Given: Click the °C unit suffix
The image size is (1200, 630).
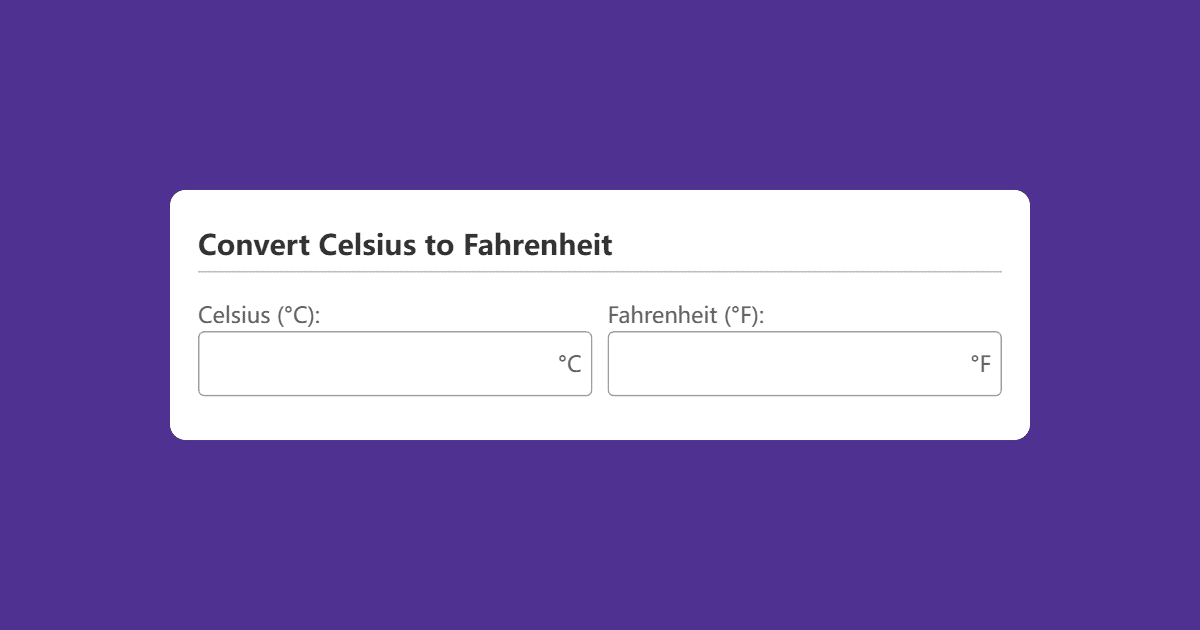Looking at the screenshot, I should tap(570, 363).
